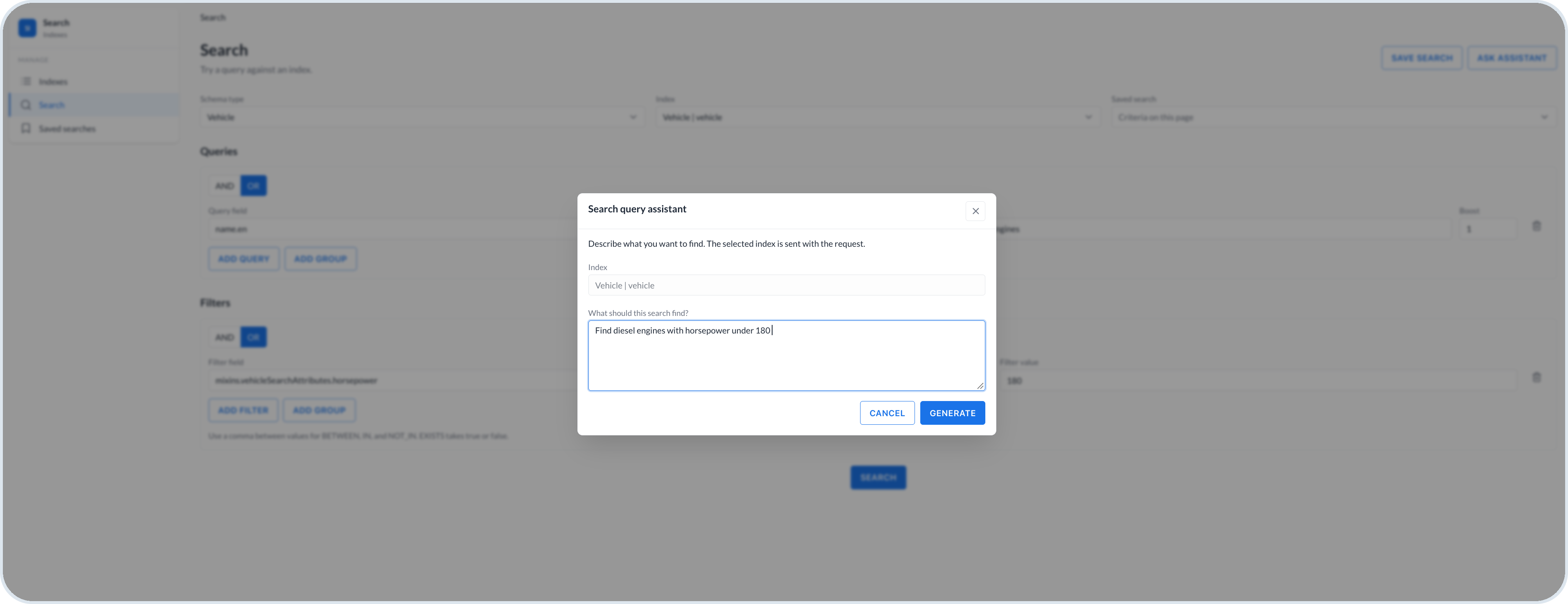Click Add Group under Filters
This screenshot has width=1568, height=604.
pyautogui.click(x=319, y=410)
